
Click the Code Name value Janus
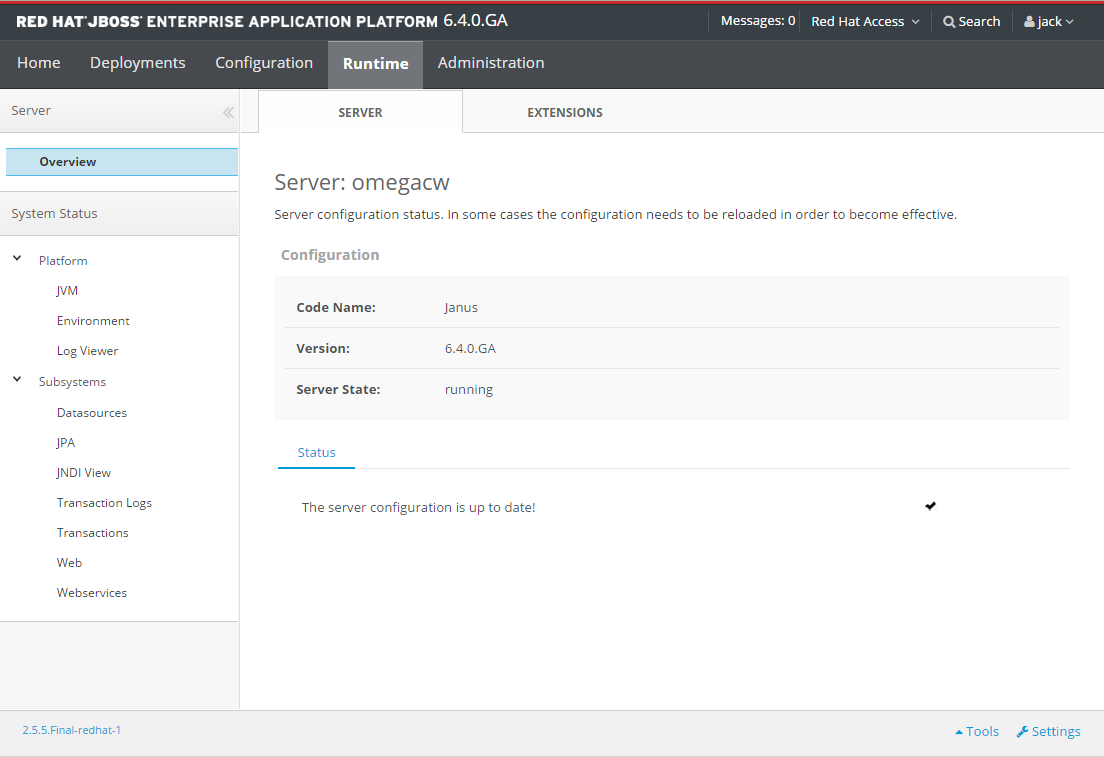coord(461,308)
